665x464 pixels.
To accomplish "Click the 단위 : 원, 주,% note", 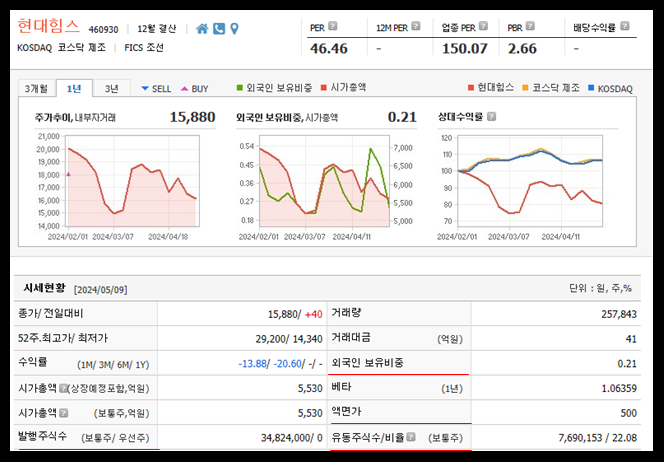I will click(x=600, y=288).
